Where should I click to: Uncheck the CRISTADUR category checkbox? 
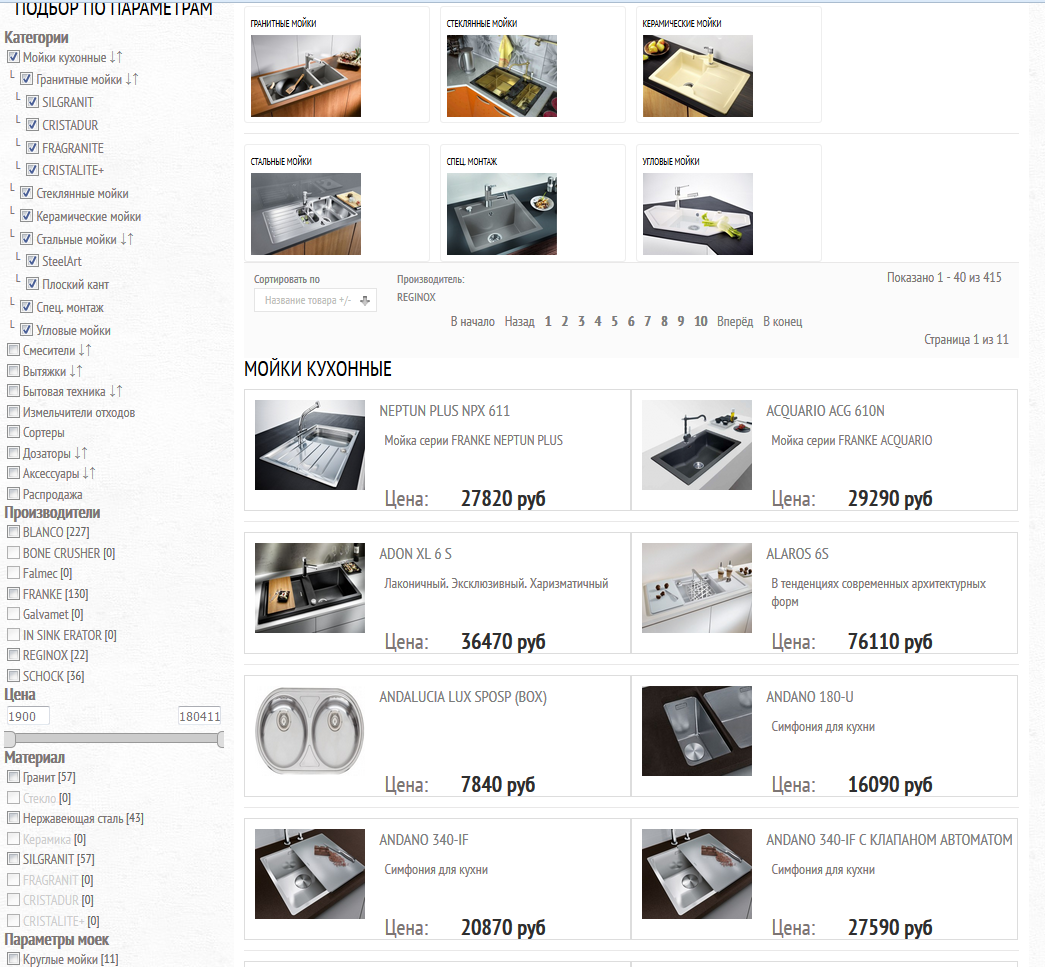pos(32,125)
